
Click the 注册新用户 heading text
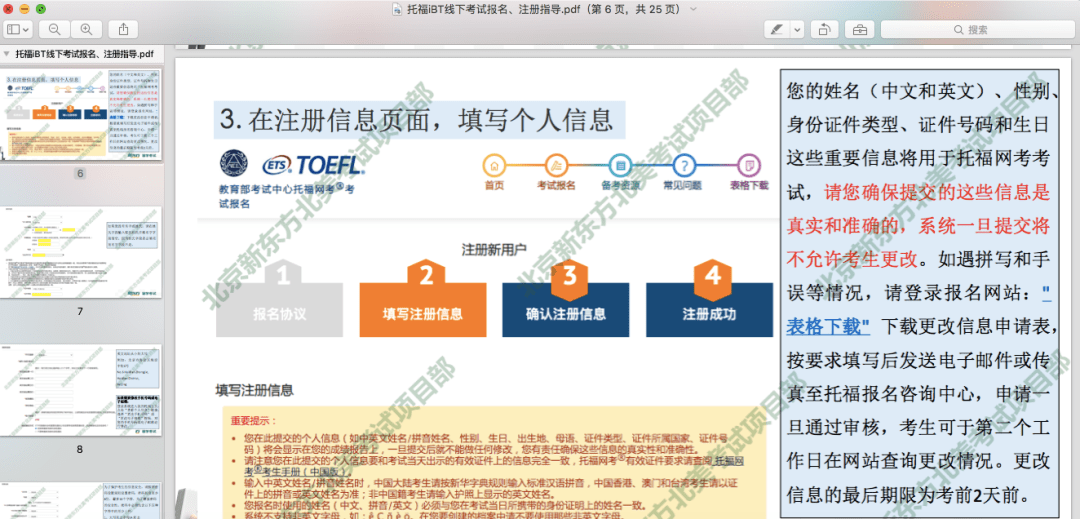coord(493,249)
